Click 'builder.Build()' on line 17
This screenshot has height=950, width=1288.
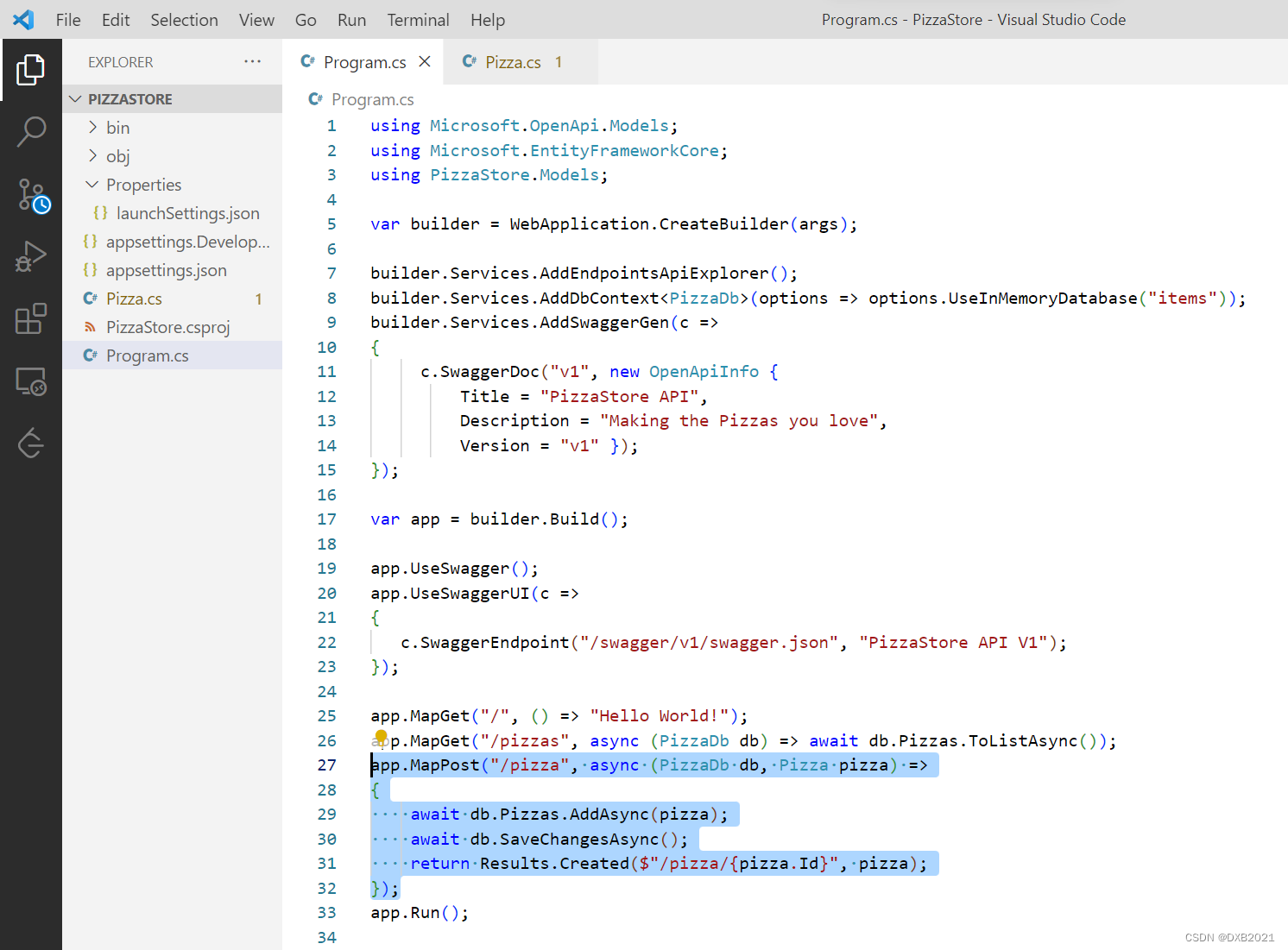pyautogui.click(x=545, y=519)
